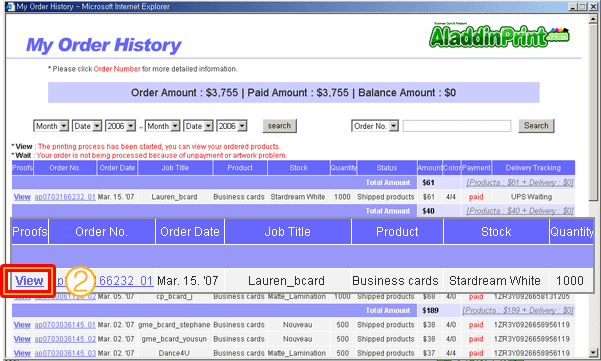Click the Amount column header

429,168
